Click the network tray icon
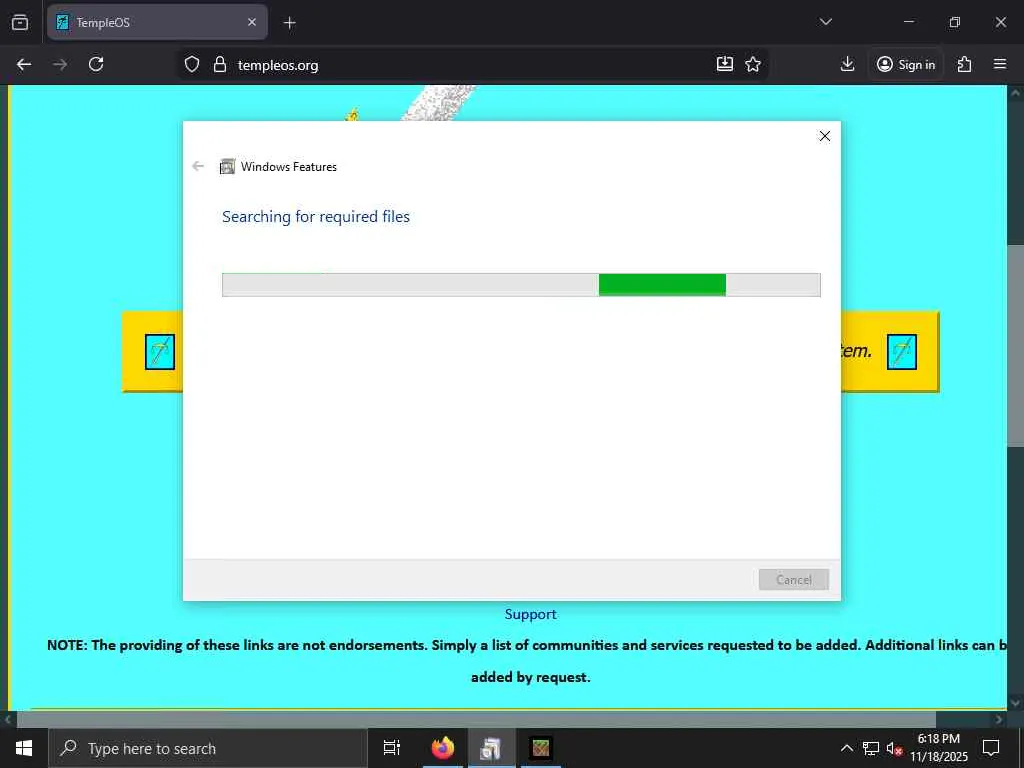Screen dimensions: 1024x768 (871, 748)
